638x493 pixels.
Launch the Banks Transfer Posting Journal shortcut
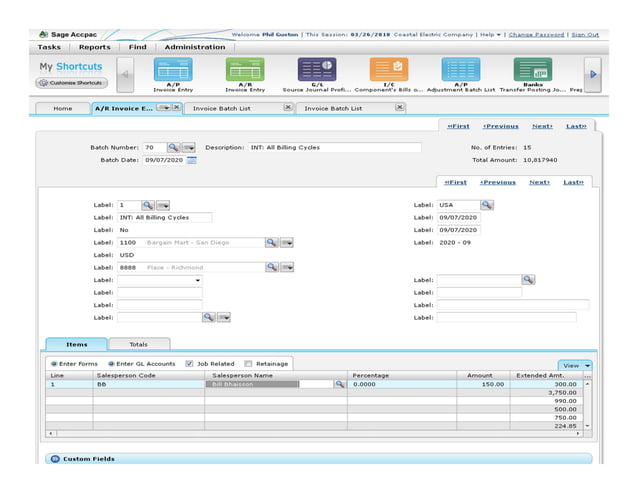532,70
